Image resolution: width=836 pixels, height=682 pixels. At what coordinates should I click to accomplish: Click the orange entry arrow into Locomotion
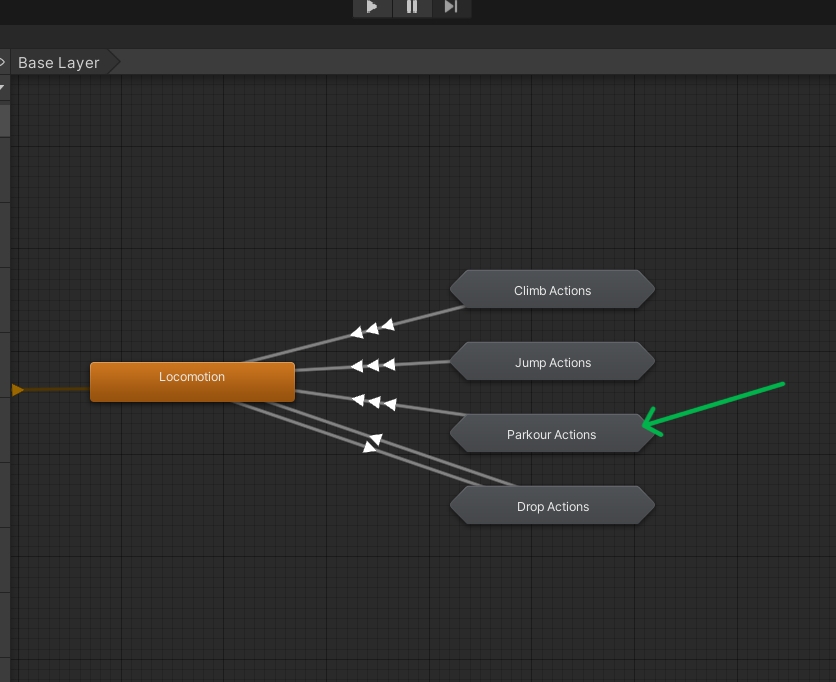(x=18, y=390)
